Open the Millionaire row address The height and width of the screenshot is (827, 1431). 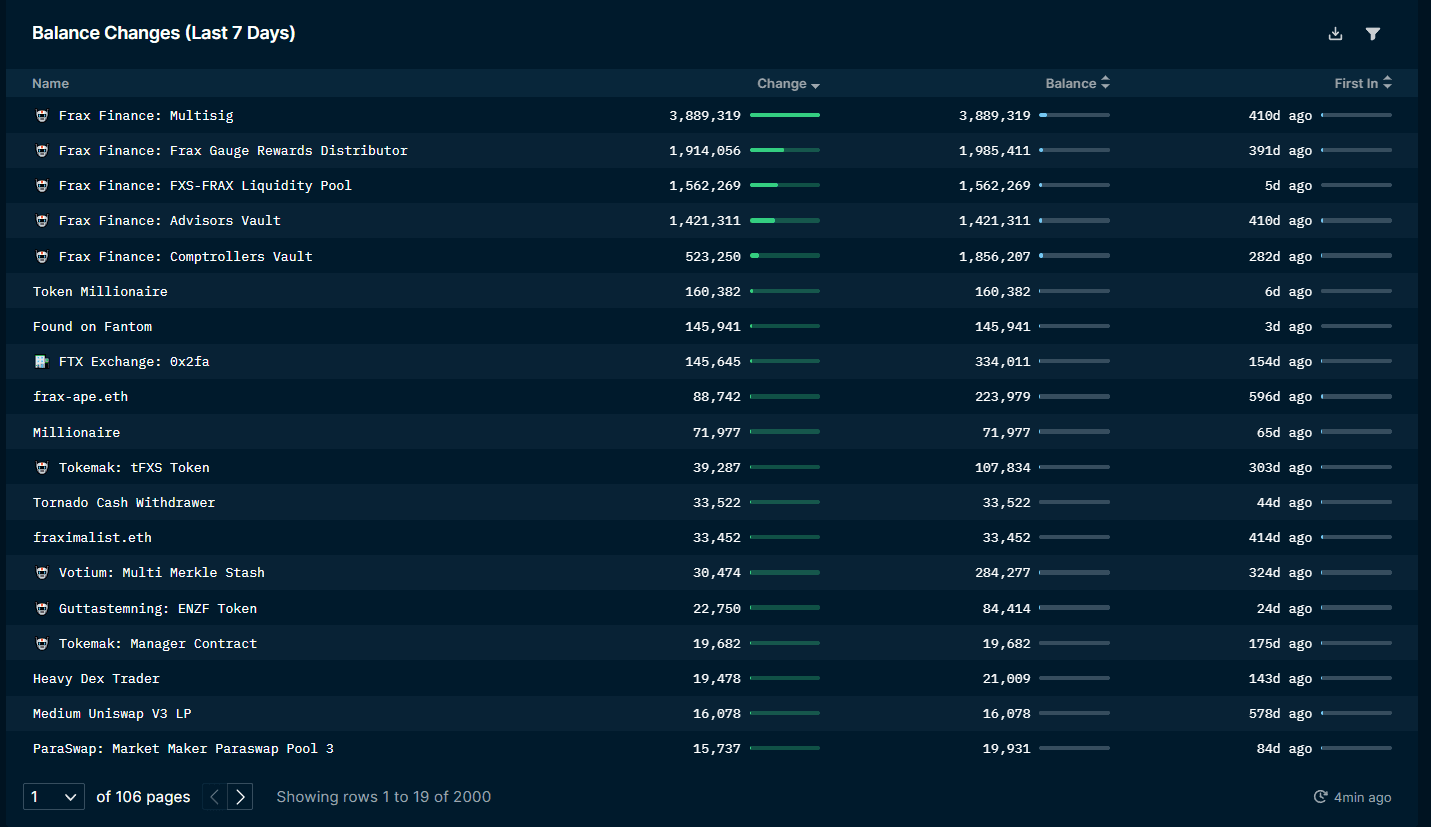pyautogui.click(x=76, y=433)
